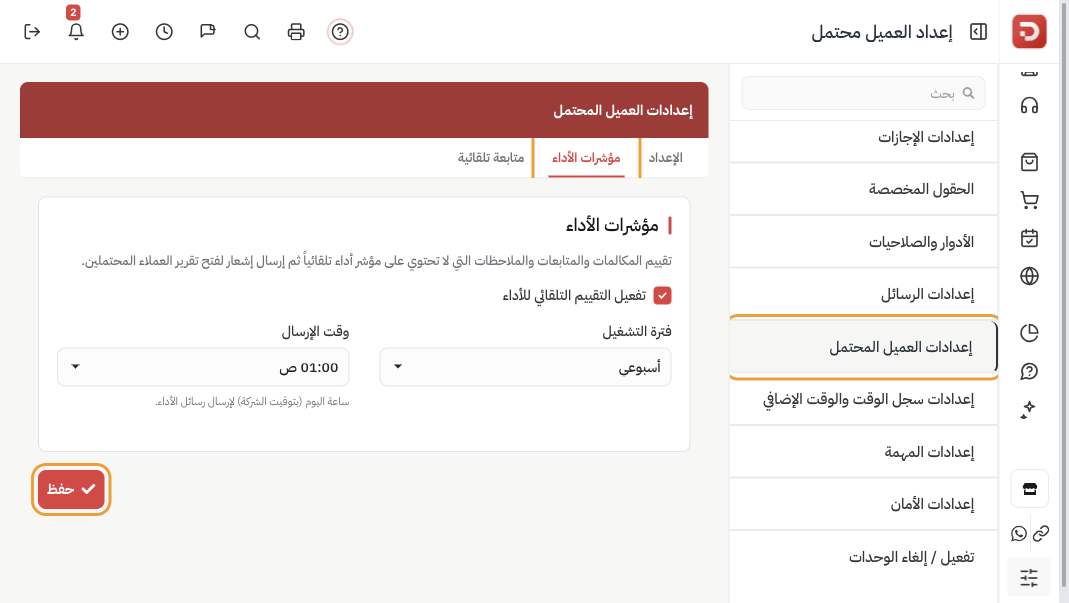Image resolution: width=1069 pixels, height=603 pixels.
Task: Collapse the sidebar panel toggle icon
Action: pos(978,31)
